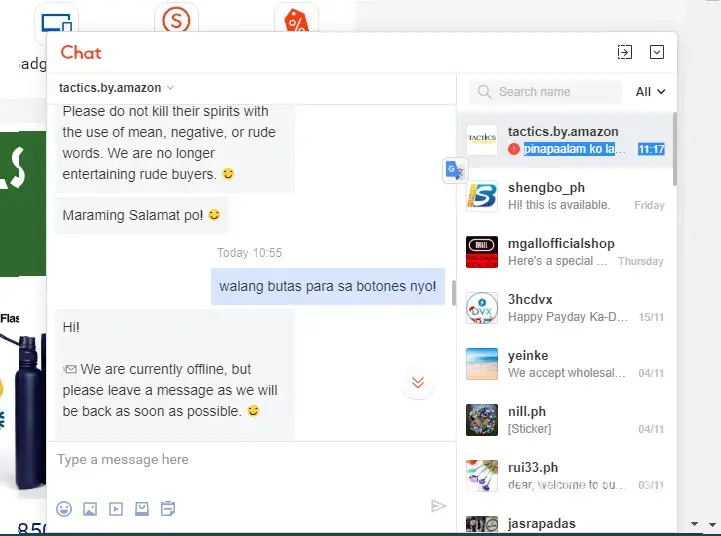This screenshot has height=536, width=721.
Task: Click the Google Translate floating icon
Action: coord(455,171)
